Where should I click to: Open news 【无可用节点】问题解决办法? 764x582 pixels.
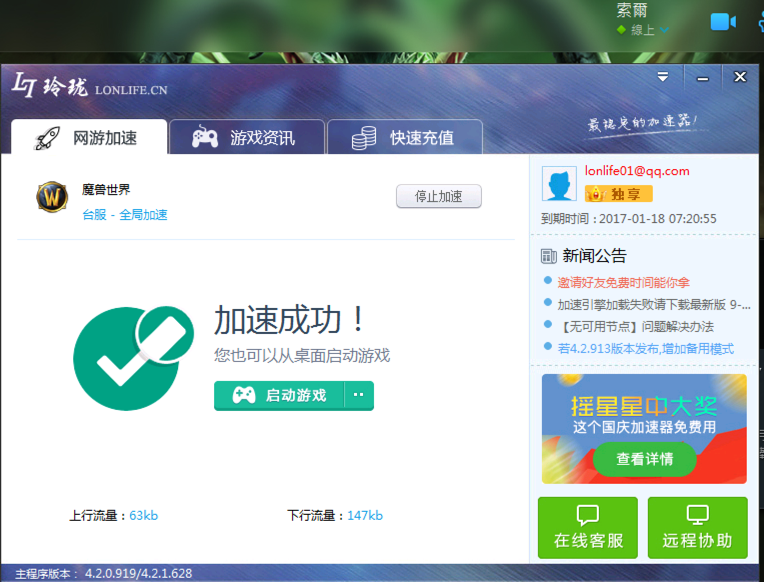coord(636,327)
